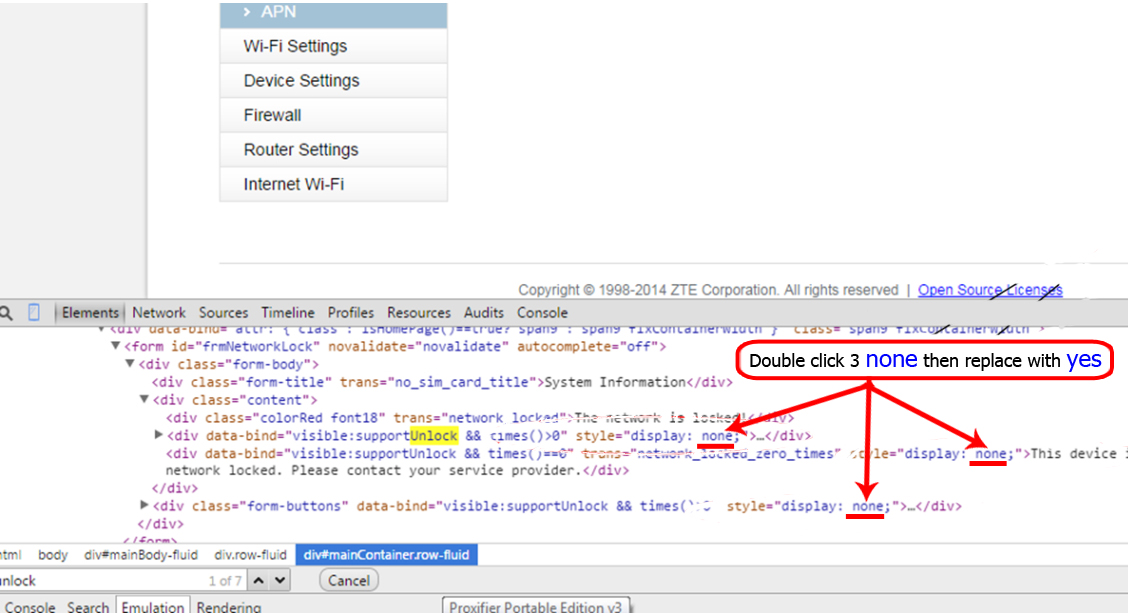The image size is (1128, 613).
Task: Select the System Information form-title line
Action: 442,382
